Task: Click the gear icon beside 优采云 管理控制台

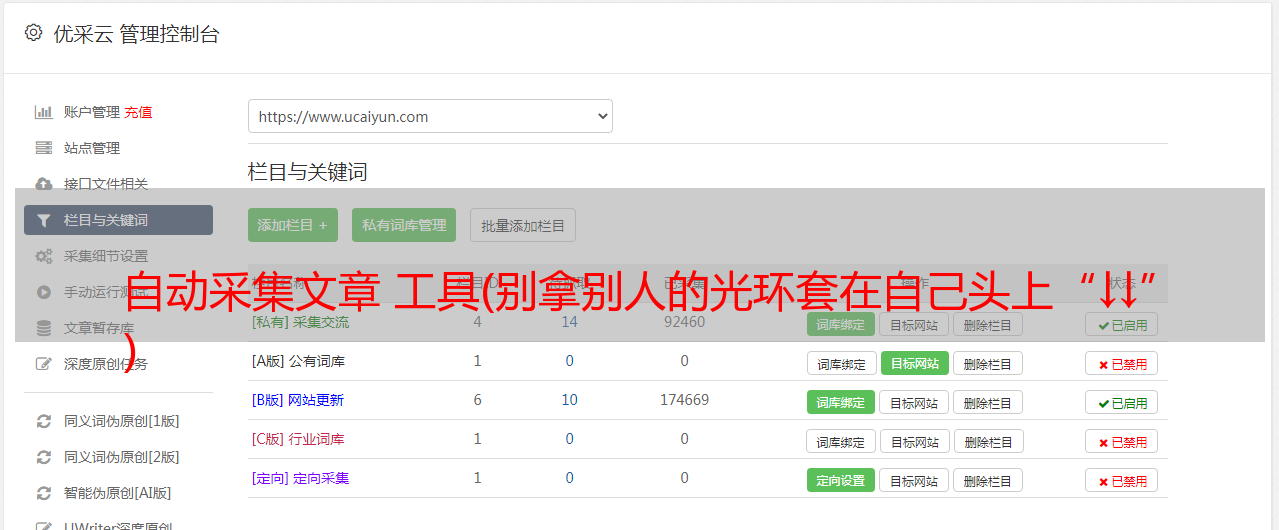Action: tap(34, 33)
